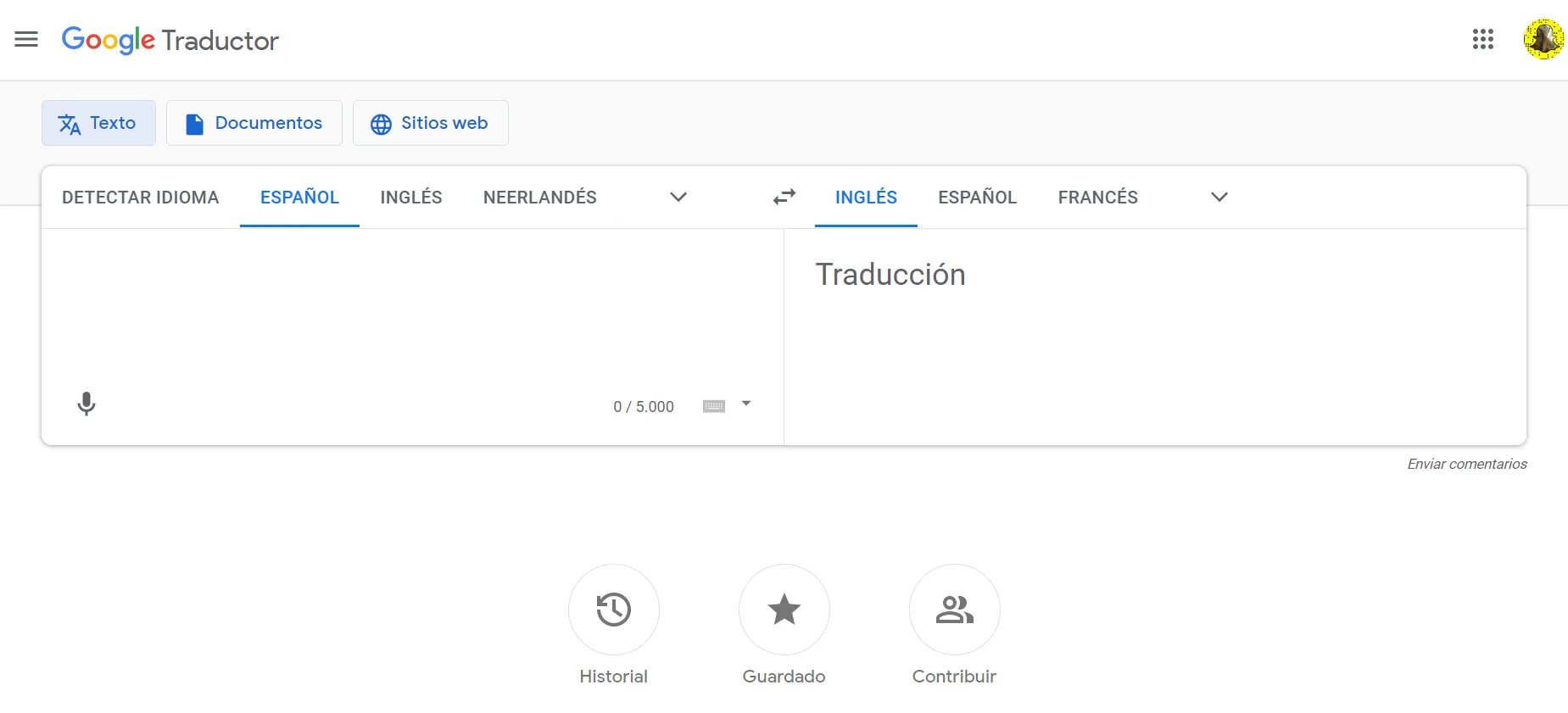The image size is (1568, 713).
Task: Open the Guardado saved translations
Action: (784, 610)
